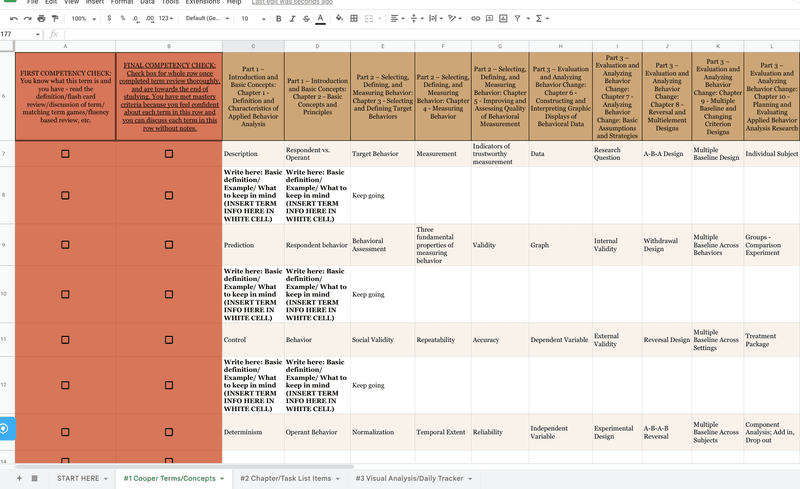Insert a comment
800x489 pixels.
(489, 18)
